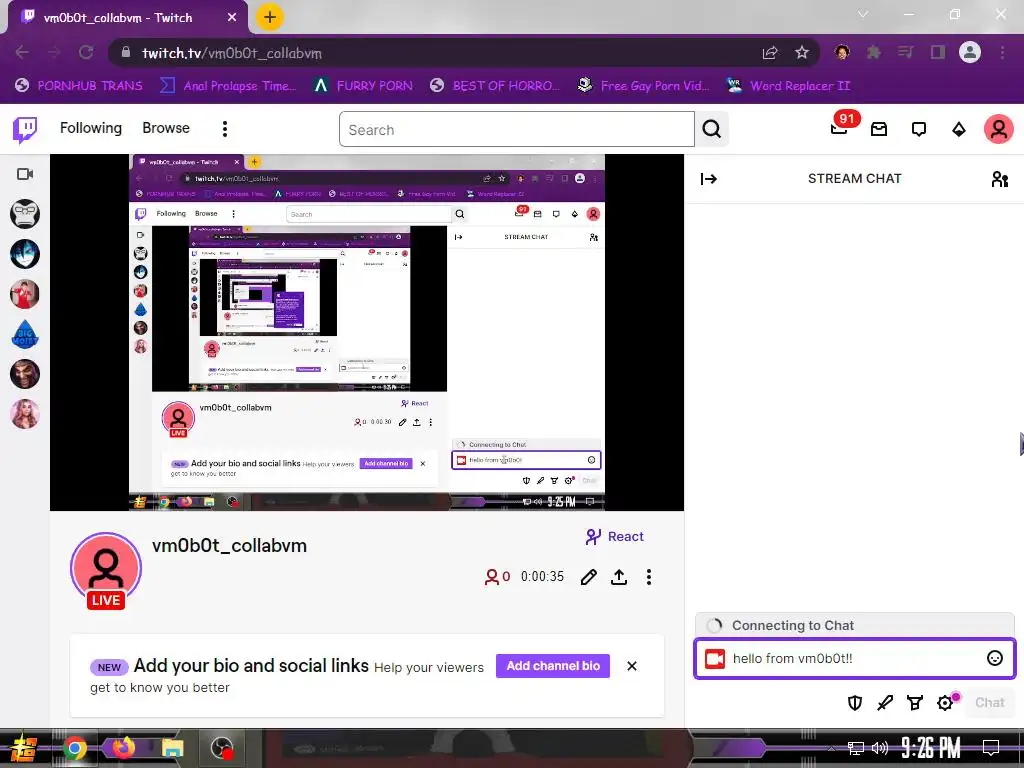
Task: Dismiss the bio and social links banner
Action: click(x=632, y=666)
